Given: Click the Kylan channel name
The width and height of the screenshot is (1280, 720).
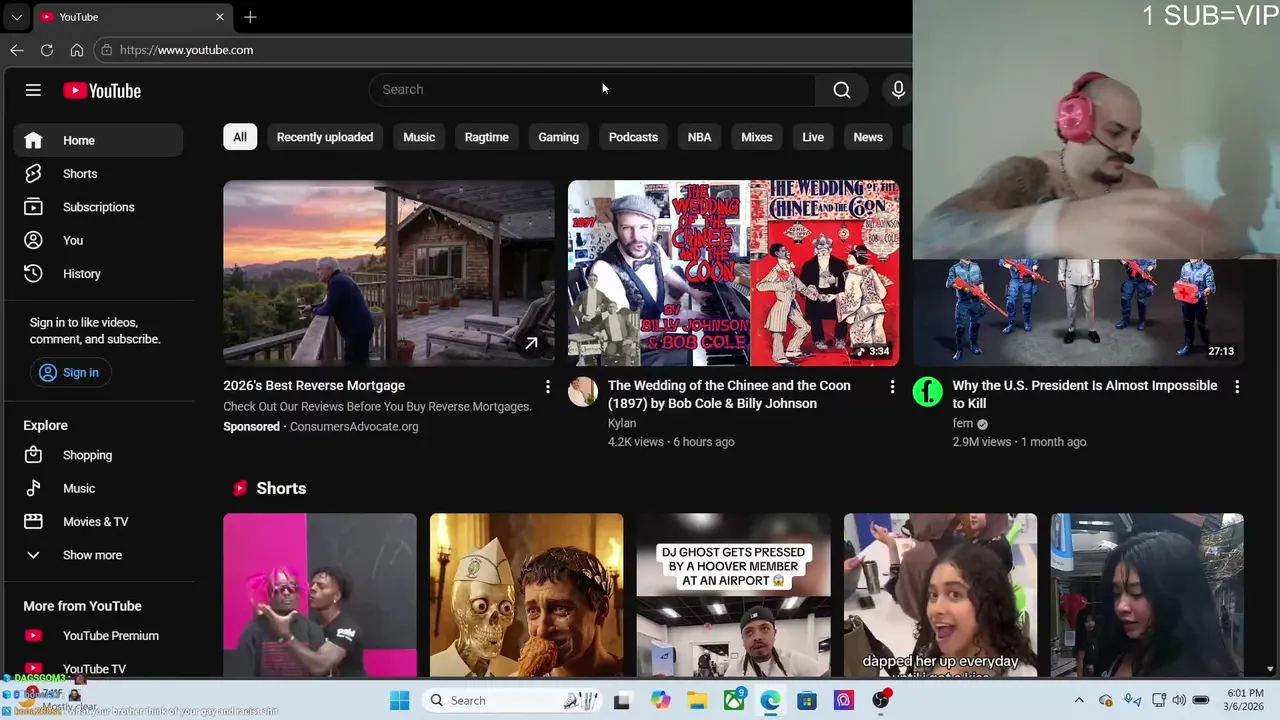Looking at the screenshot, I should coord(622,424).
